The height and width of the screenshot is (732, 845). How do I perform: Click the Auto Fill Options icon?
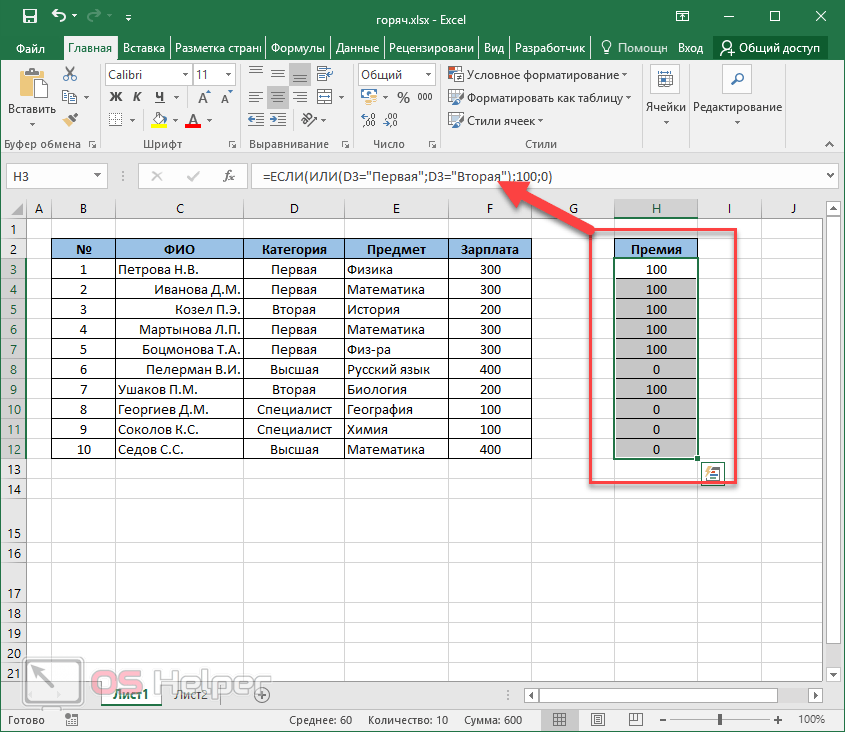coord(713,474)
